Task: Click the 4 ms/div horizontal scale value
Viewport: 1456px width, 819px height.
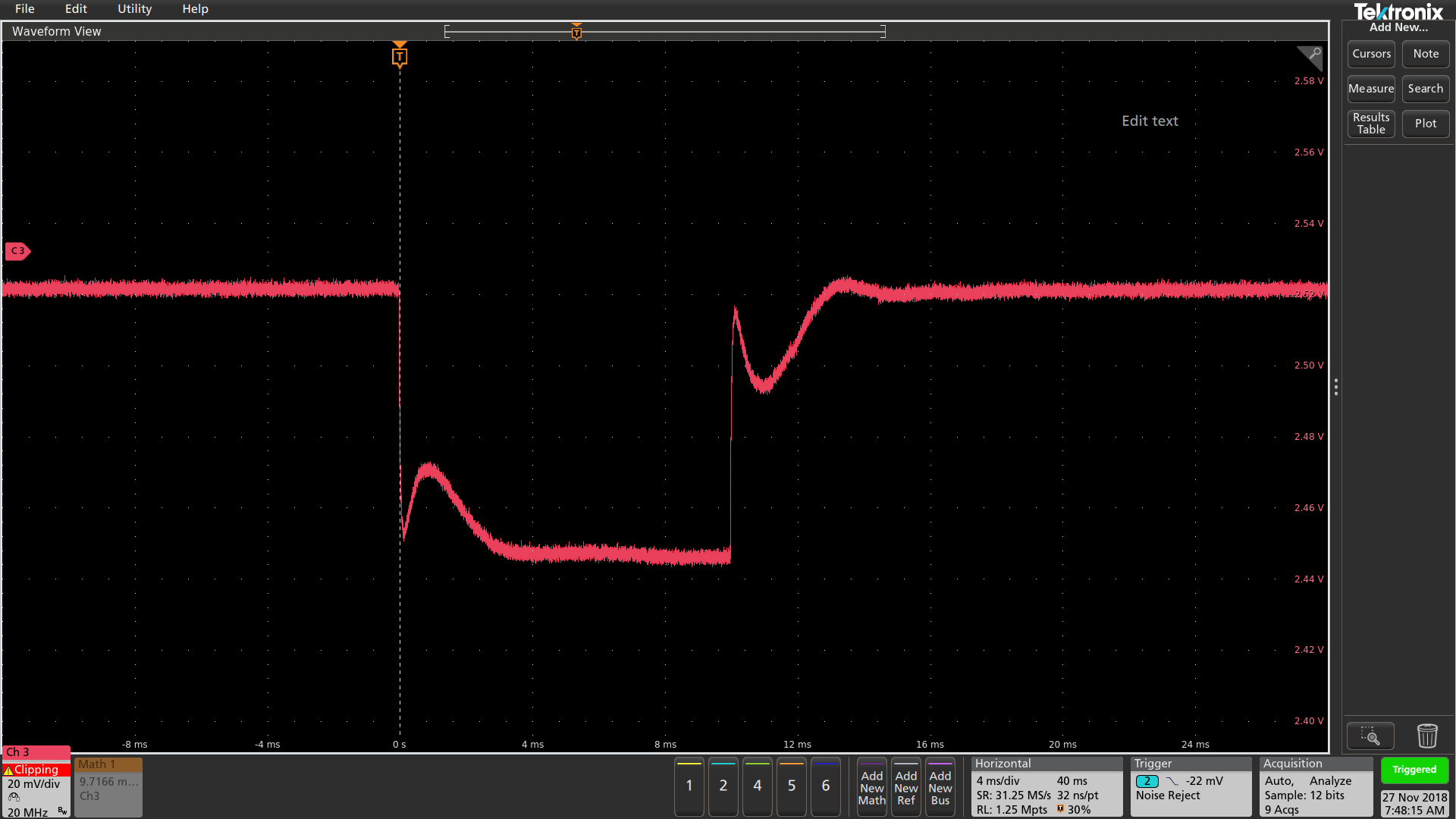Action: pos(998,781)
